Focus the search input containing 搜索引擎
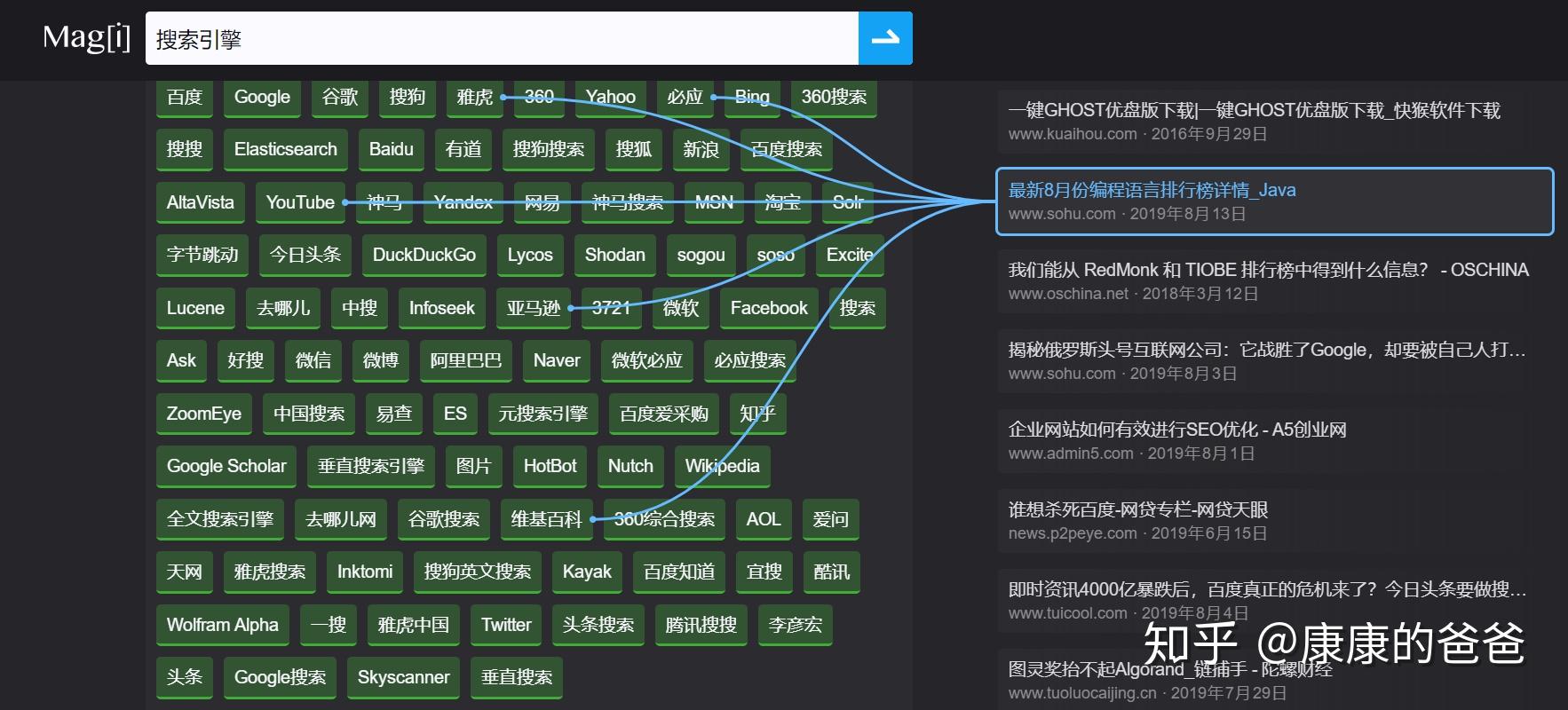 pyautogui.click(x=502, y=38)
